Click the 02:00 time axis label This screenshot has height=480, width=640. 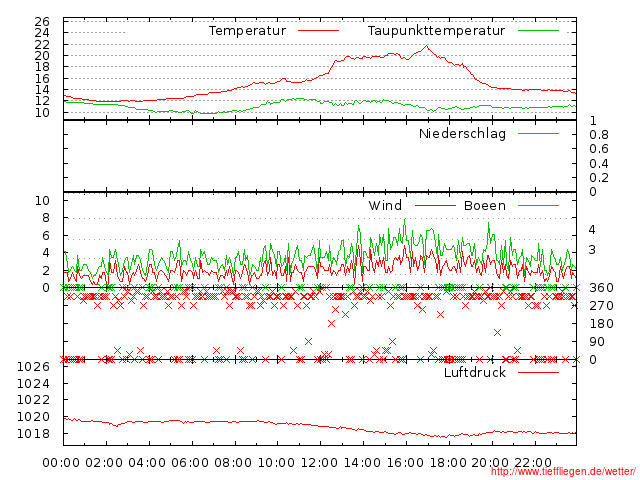point(104,463)
